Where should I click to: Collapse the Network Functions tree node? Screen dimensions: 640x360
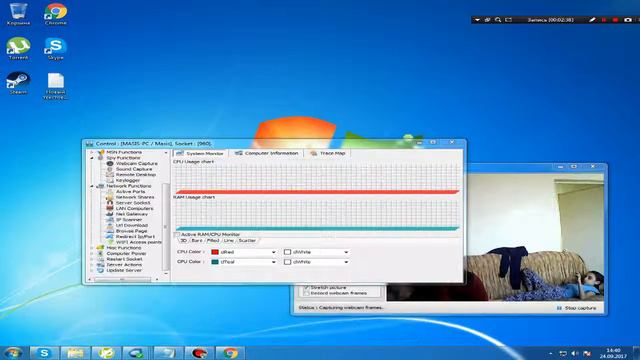point(92,186)
